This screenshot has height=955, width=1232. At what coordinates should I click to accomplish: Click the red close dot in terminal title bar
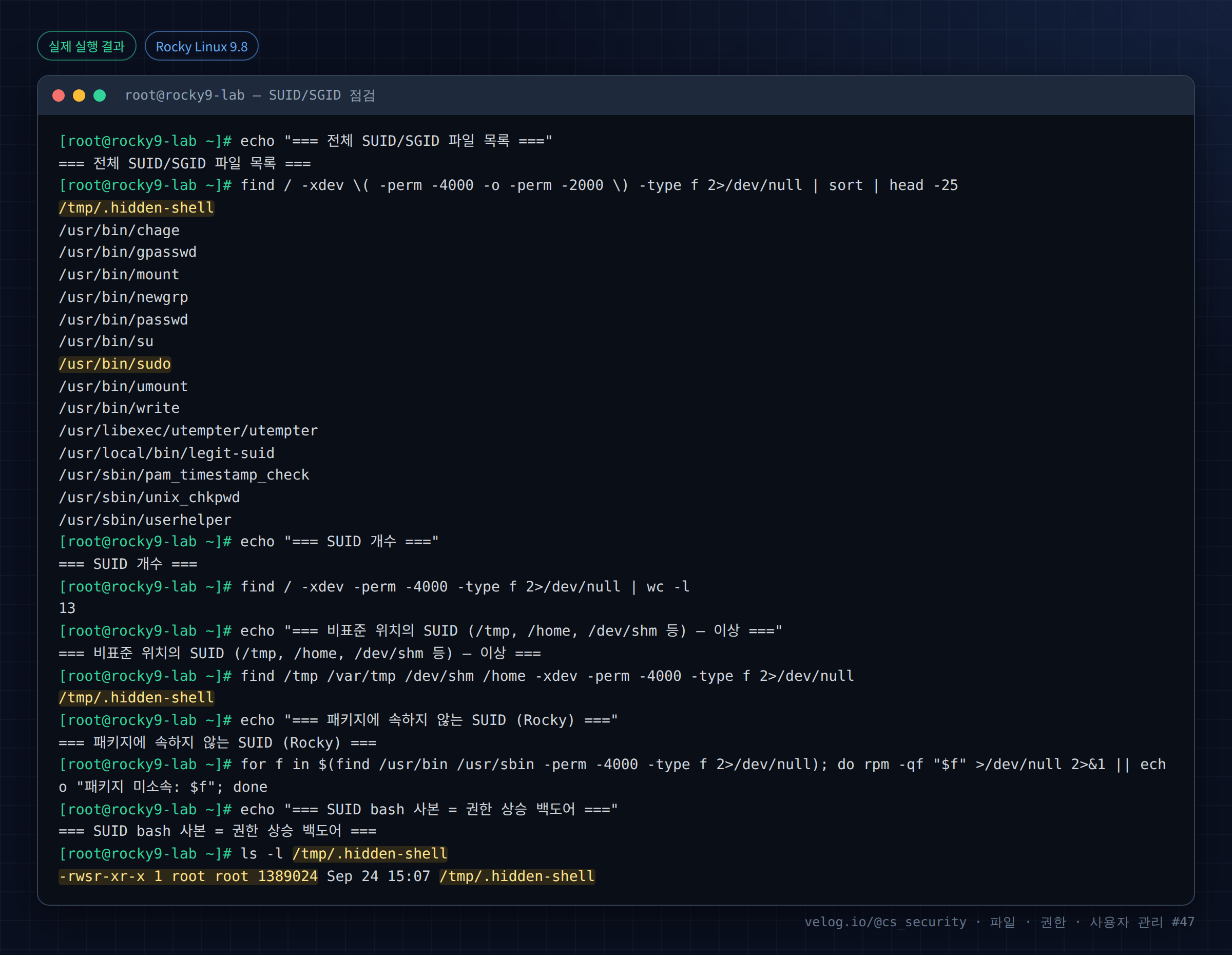59,95
